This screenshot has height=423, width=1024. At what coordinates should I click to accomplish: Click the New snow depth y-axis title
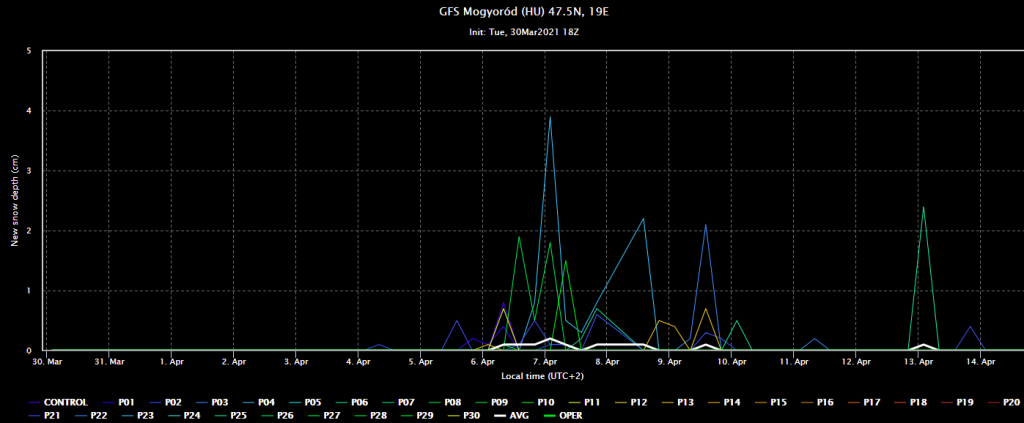[x=15, y=201]
